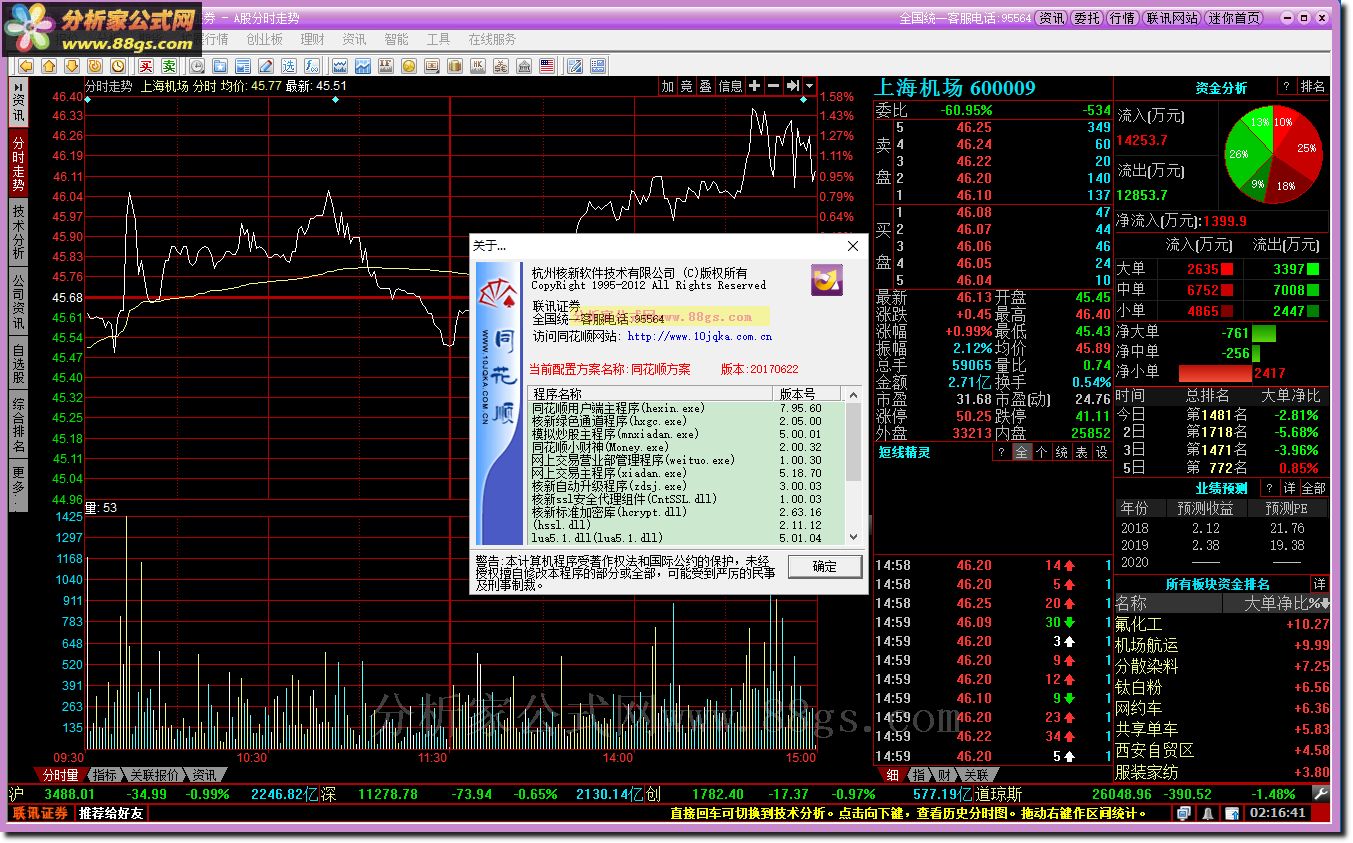The image size is (1353, 843).
Task: Select the 技术分析 side tab
Action: 18,233
